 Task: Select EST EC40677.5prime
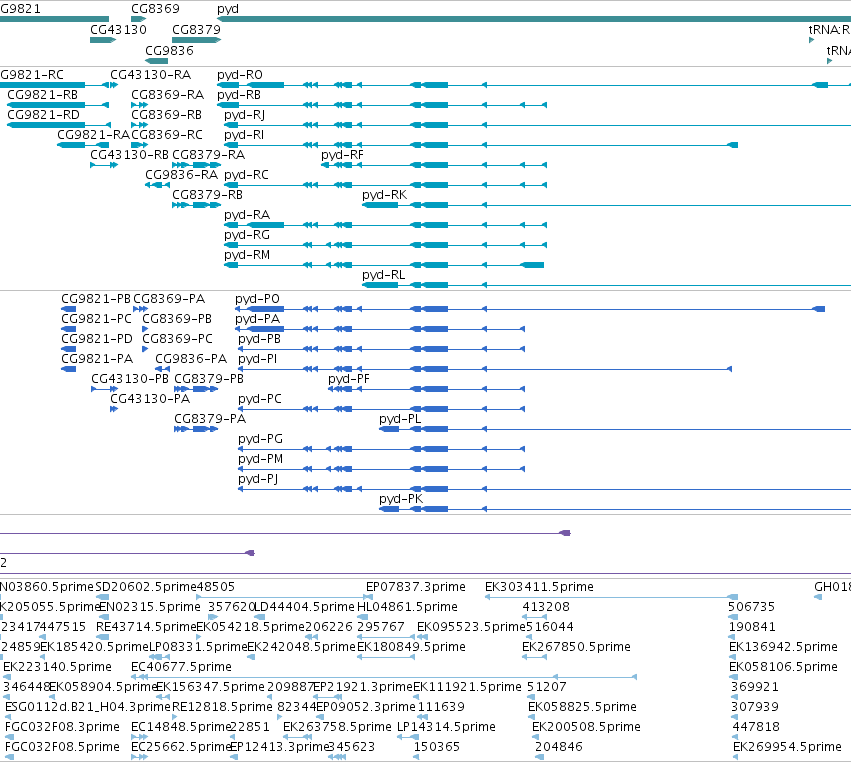click(x=181, y=667)
